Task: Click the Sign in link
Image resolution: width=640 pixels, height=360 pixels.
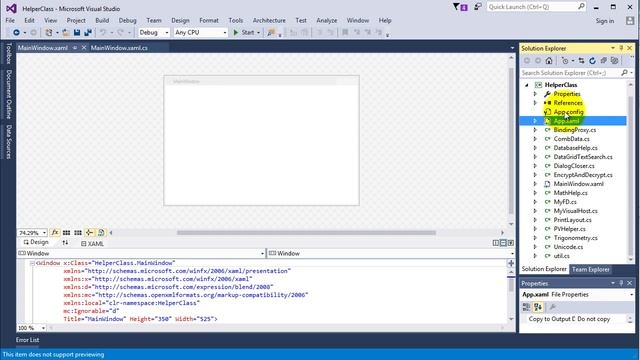Action: coord(604,21)
